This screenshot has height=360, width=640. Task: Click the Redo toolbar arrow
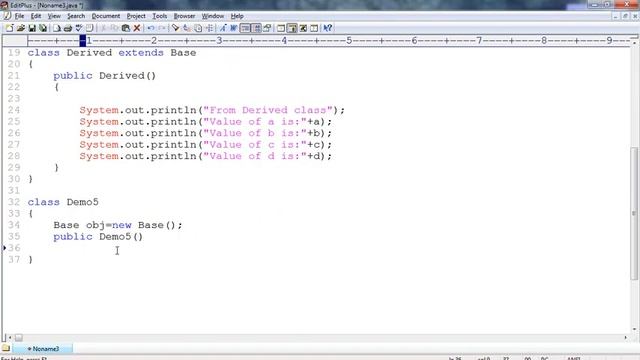(162, 28)
